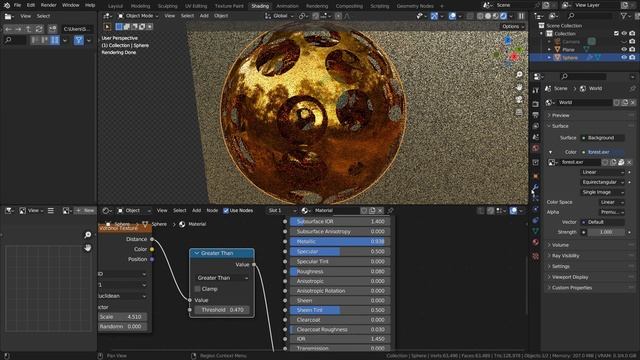This screenshot has width=640, height=360.
Task: Pause viewport render preview
Action: 521,16
